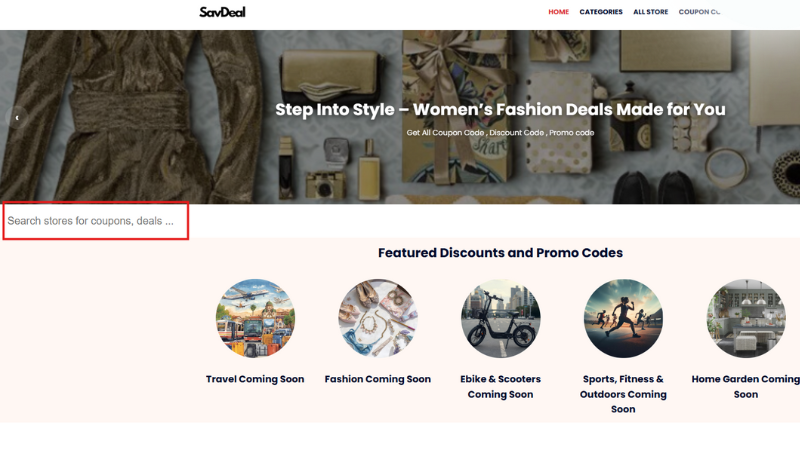This screenshot has height=450, width=800.
Task: Click the Get All Coupon Code subtitle
Action: pos(500,133)
